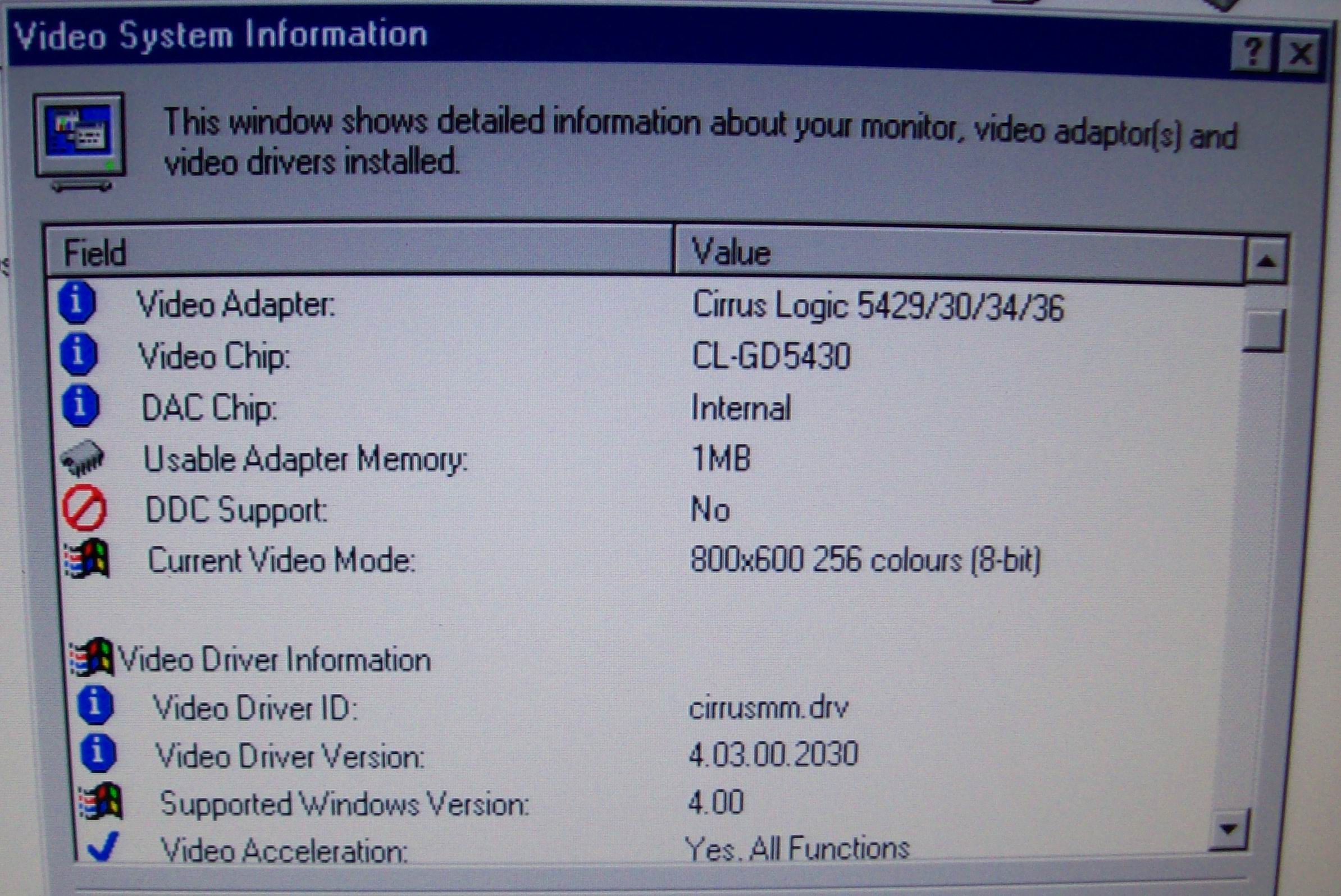Screen dimensions: 1341x896
Task: Click the Supported Windows Version value 4.00
Action: [x=716, y=801]
